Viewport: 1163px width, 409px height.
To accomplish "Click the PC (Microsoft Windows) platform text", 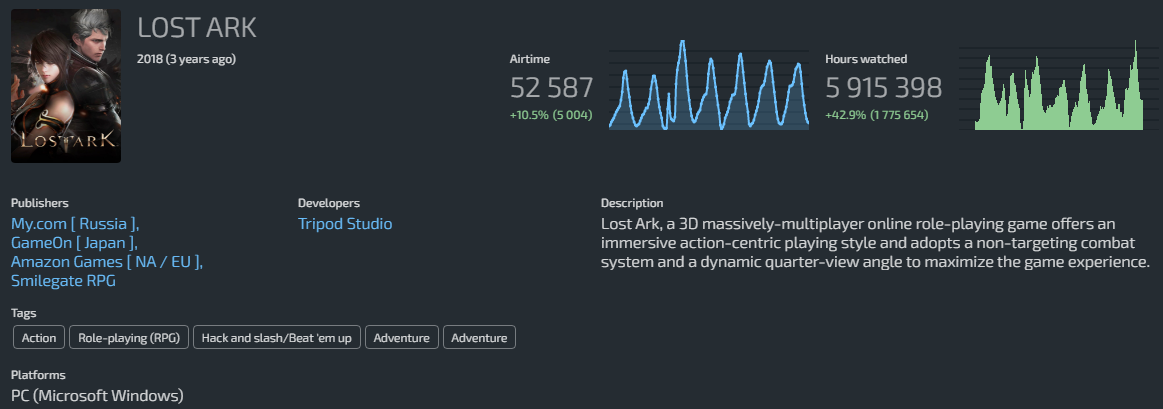I will [x=97, y=396].
